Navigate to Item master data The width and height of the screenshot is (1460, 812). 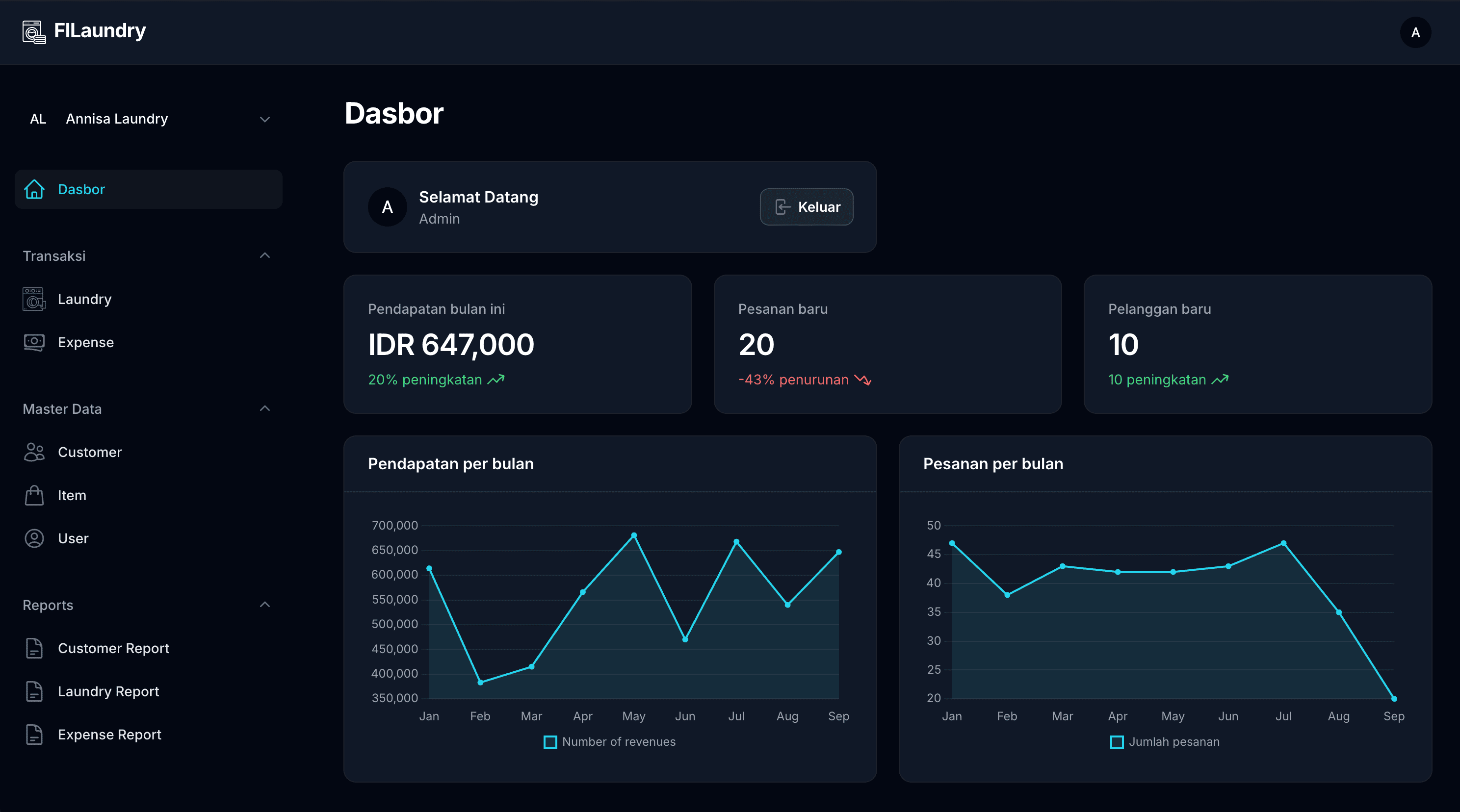(149, 495)
